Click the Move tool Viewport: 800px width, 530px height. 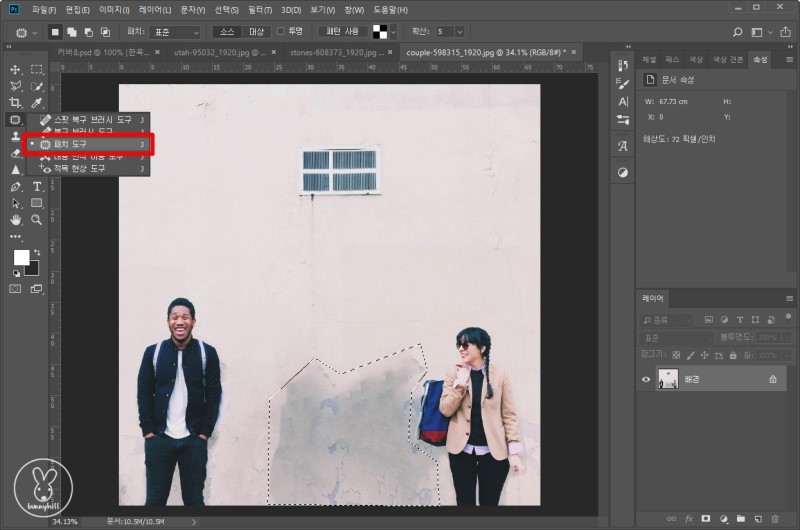click(15, 69)
